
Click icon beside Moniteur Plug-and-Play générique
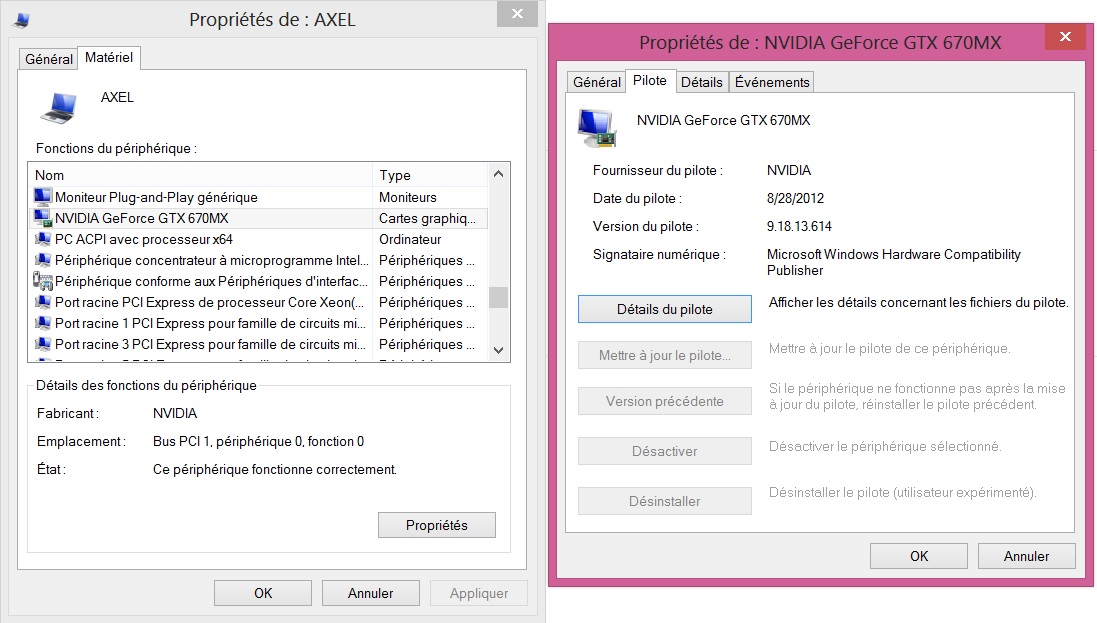click(43, 197)
